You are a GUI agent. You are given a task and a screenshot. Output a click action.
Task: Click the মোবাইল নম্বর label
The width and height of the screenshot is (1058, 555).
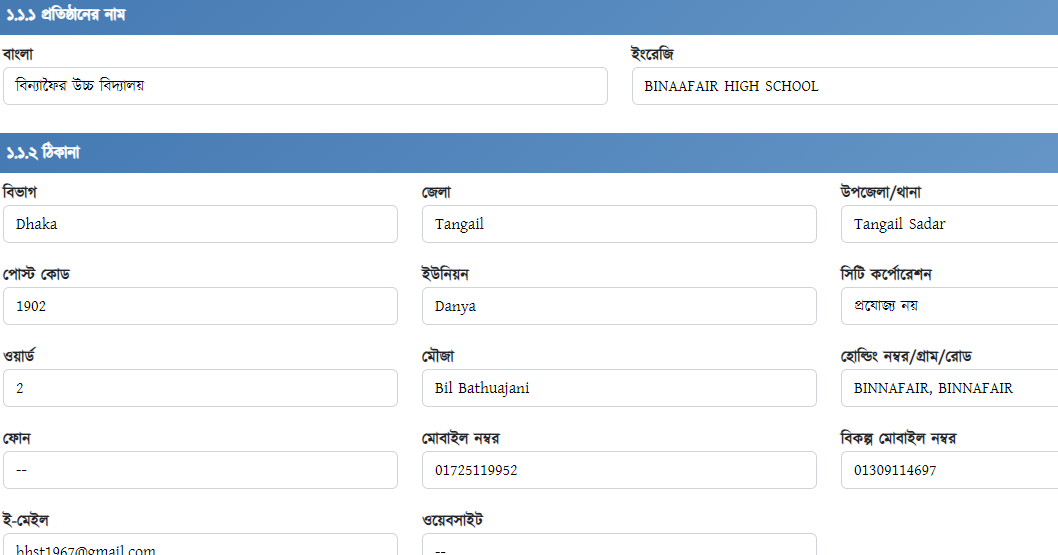pos(461,438)
